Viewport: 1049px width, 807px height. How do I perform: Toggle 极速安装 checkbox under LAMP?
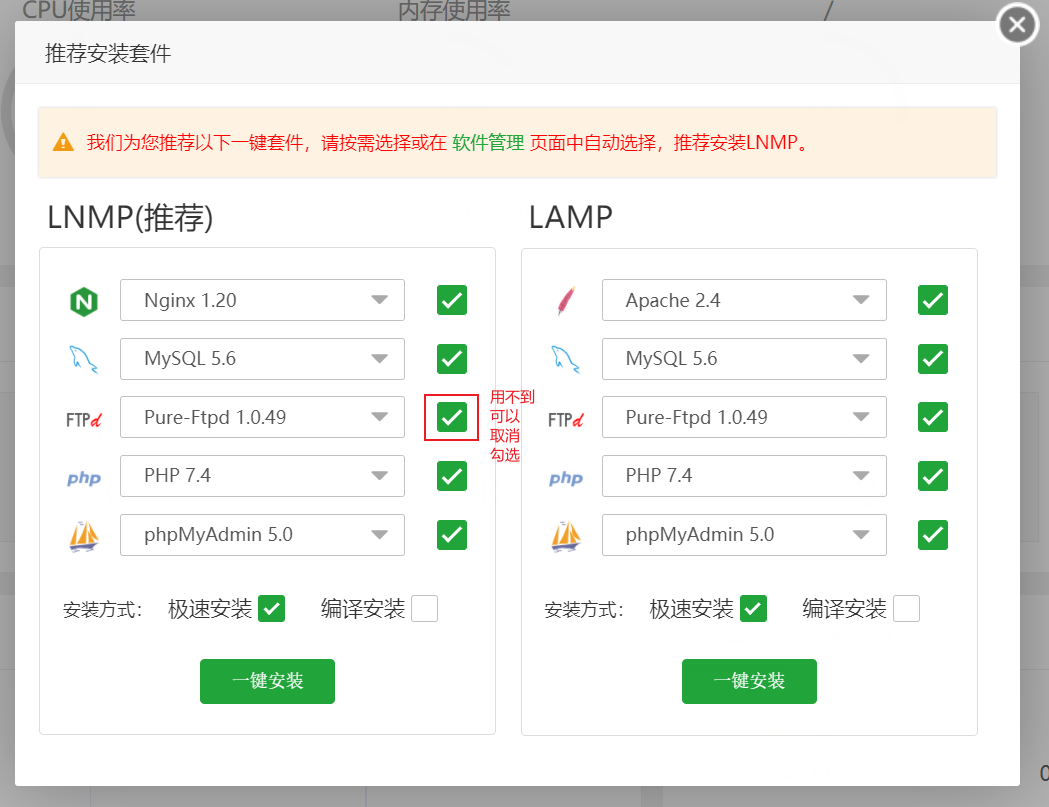[x=753, y=609]
